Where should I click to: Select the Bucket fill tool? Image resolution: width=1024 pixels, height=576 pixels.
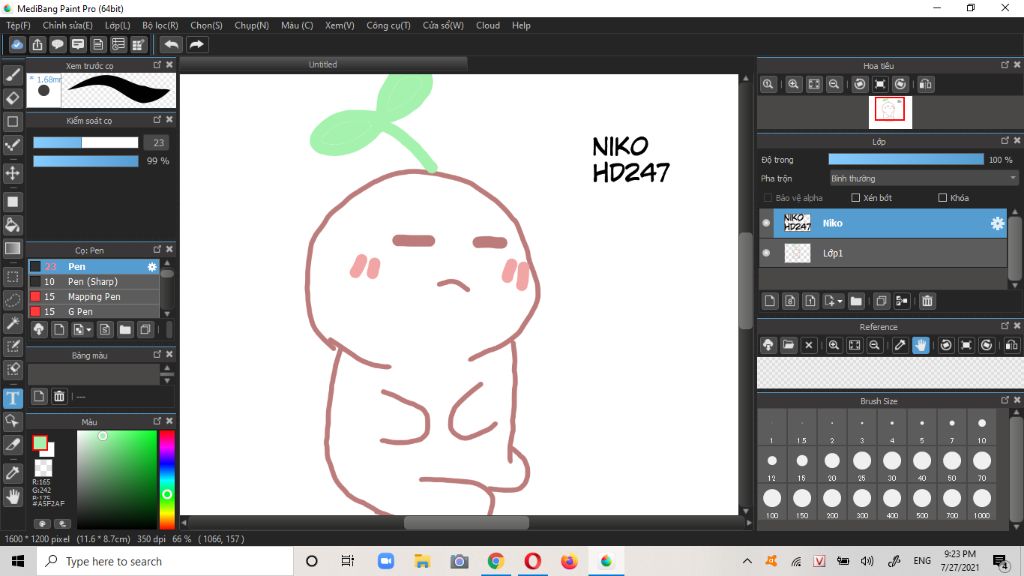point(13,224)
